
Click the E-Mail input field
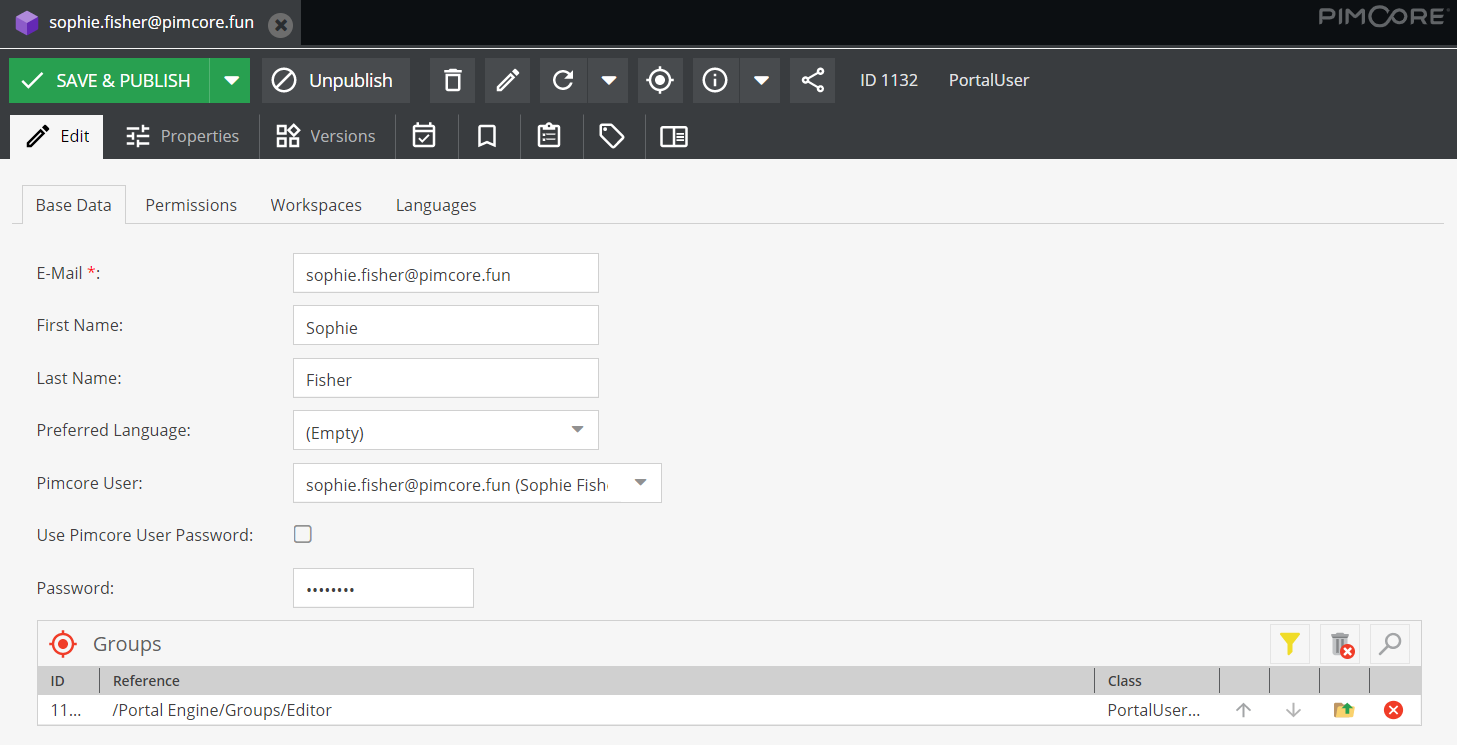pyautogui.click(x=446, y=273)
